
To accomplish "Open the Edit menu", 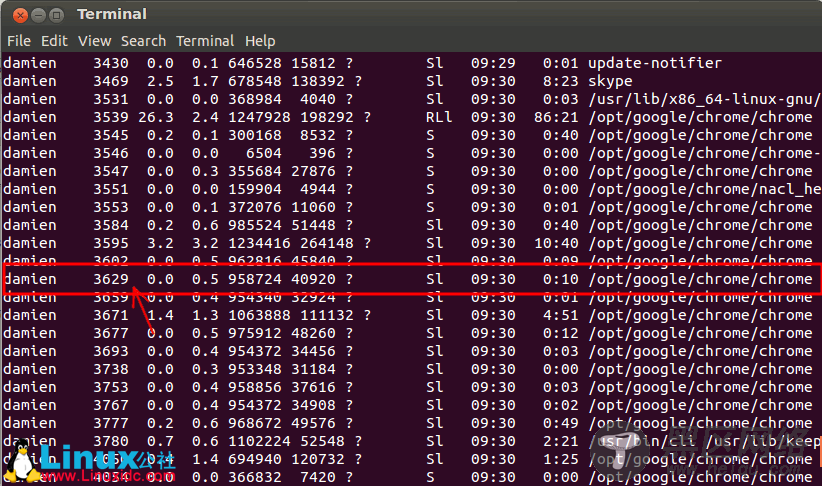I will (55, 41).
